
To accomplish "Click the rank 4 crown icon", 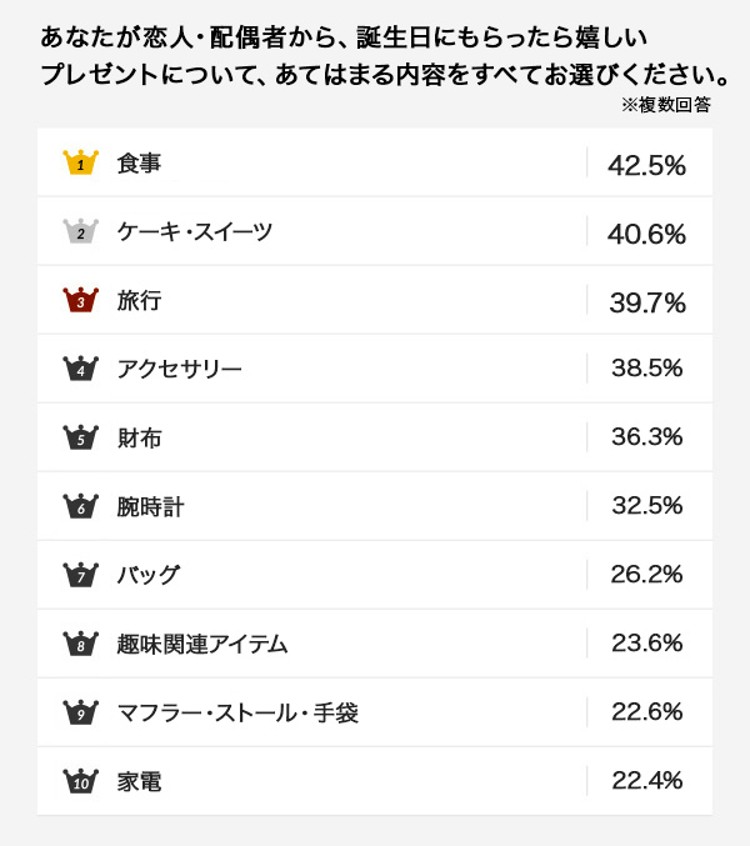I will 81,369.
